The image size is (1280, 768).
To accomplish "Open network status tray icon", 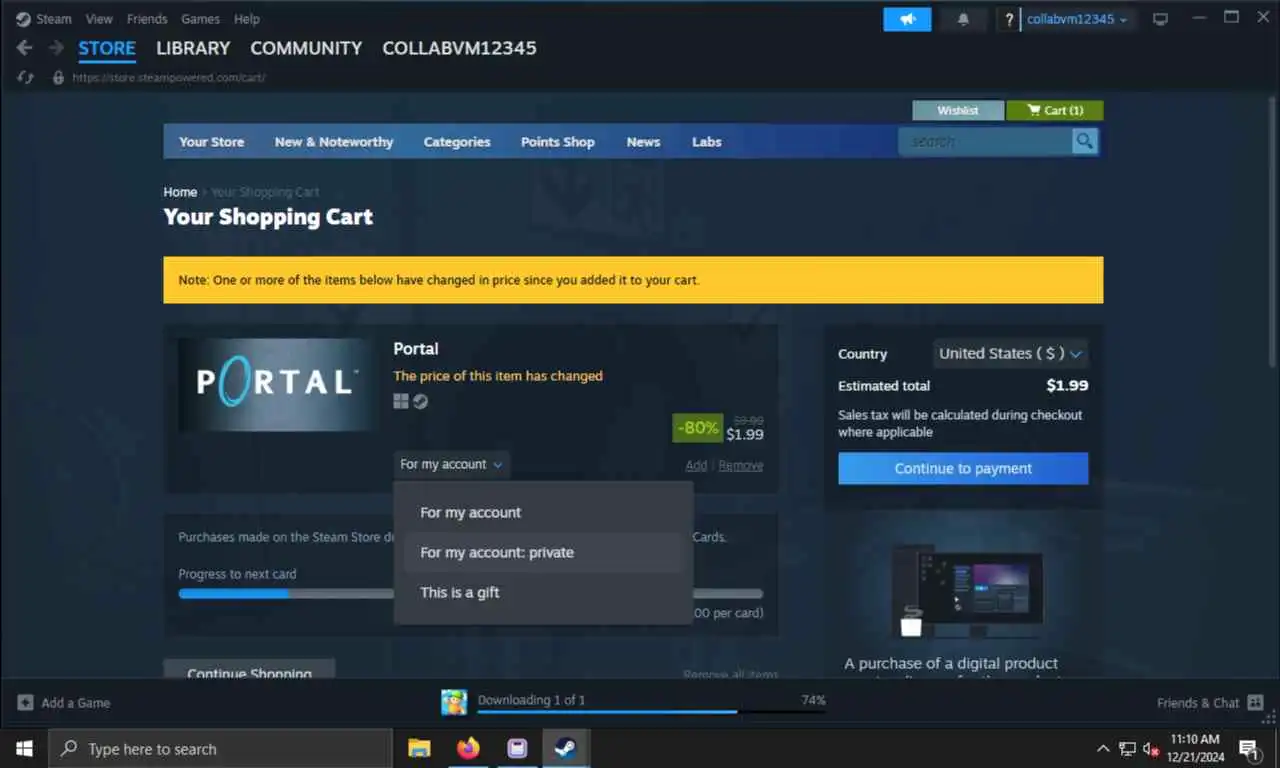I will [1127, 749].
